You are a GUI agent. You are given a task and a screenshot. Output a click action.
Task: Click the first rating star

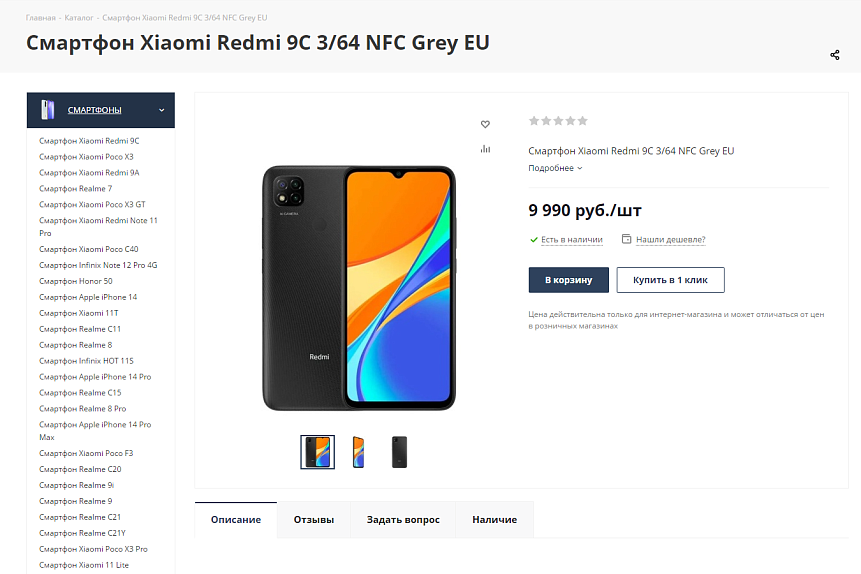pyautogui.click(x=534, y=121)
